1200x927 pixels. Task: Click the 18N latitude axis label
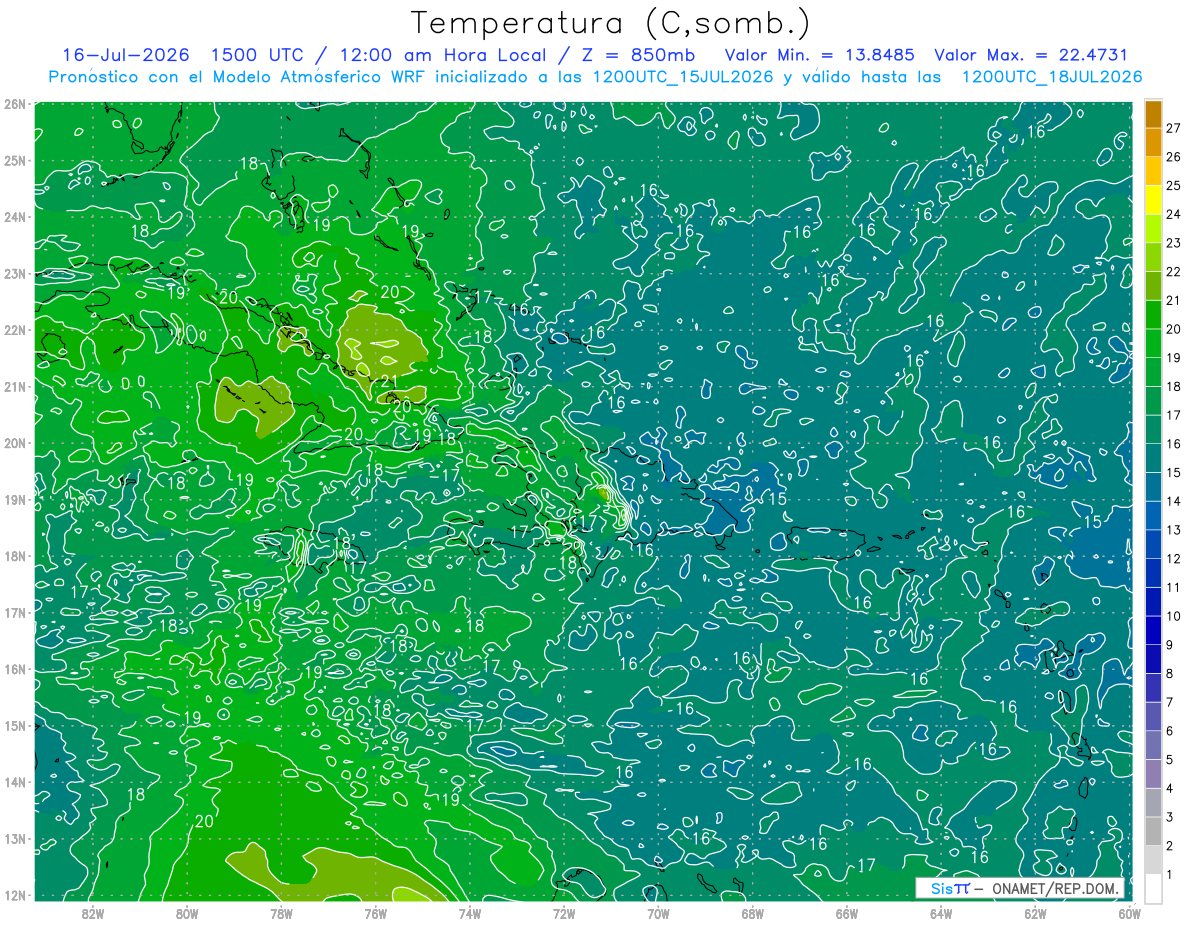click(15, 556)
